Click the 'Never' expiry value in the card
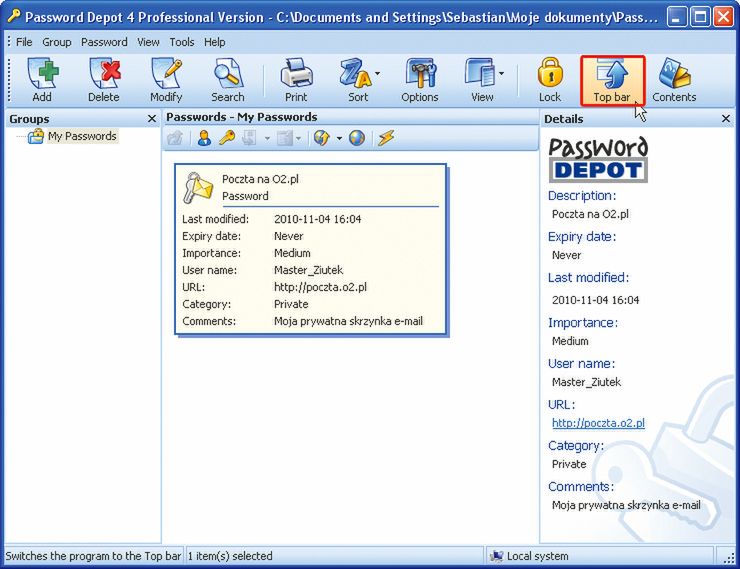The height and width of the screenshot is (569, 740). point(288,236)
